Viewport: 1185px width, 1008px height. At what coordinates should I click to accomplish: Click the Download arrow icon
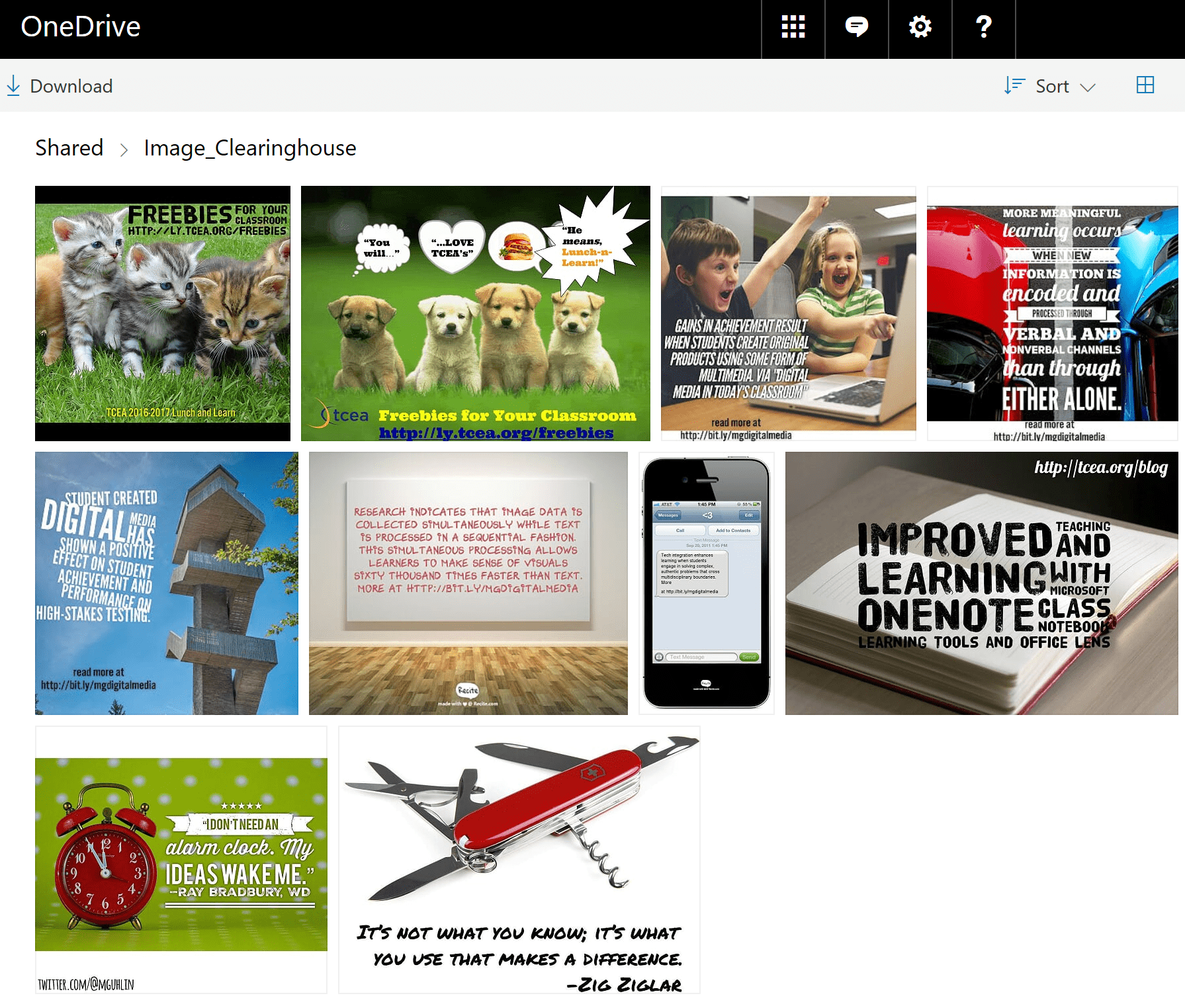click(x=13, y=85)
